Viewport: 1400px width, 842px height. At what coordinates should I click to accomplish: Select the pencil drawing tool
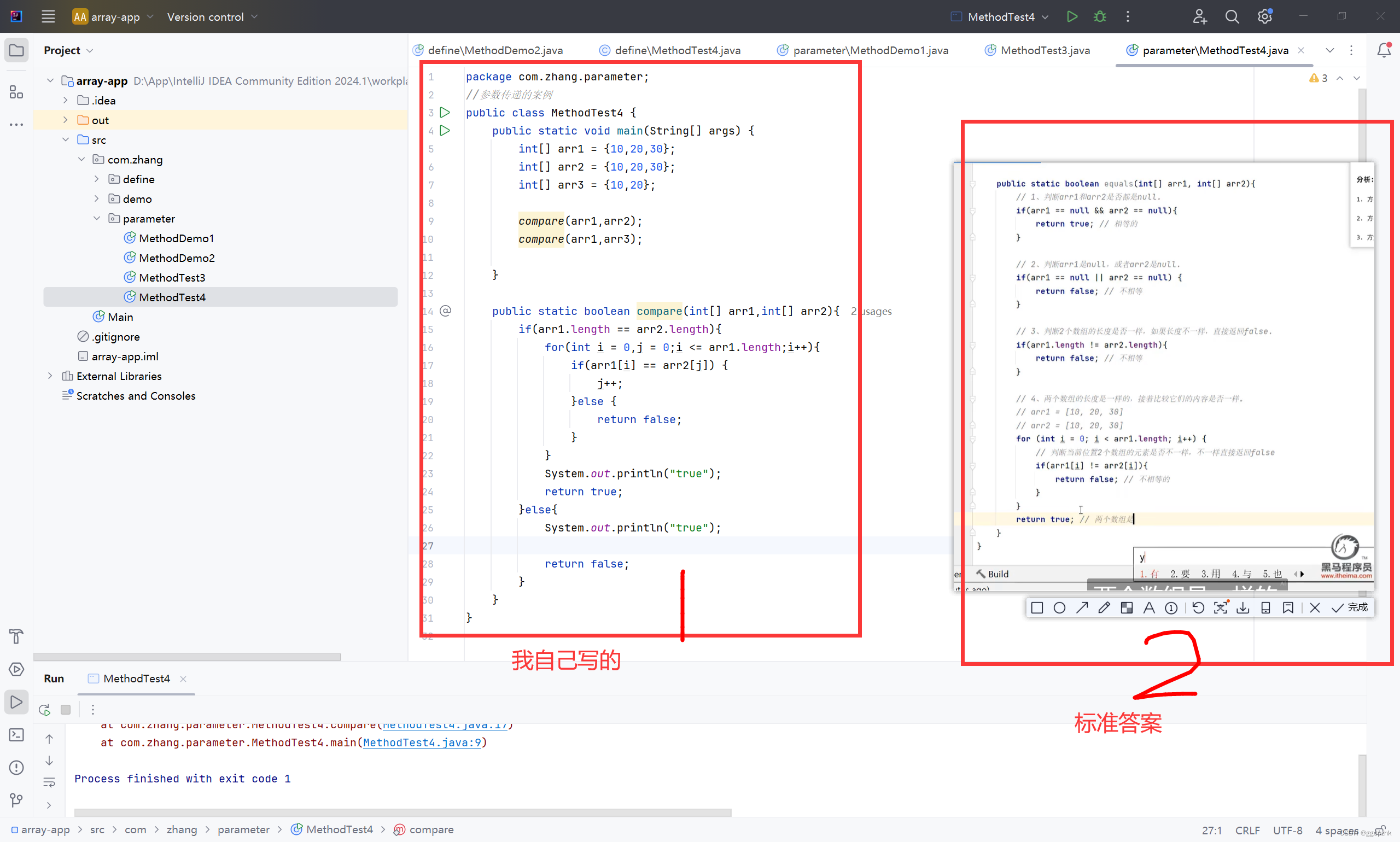pos(1104,607)
